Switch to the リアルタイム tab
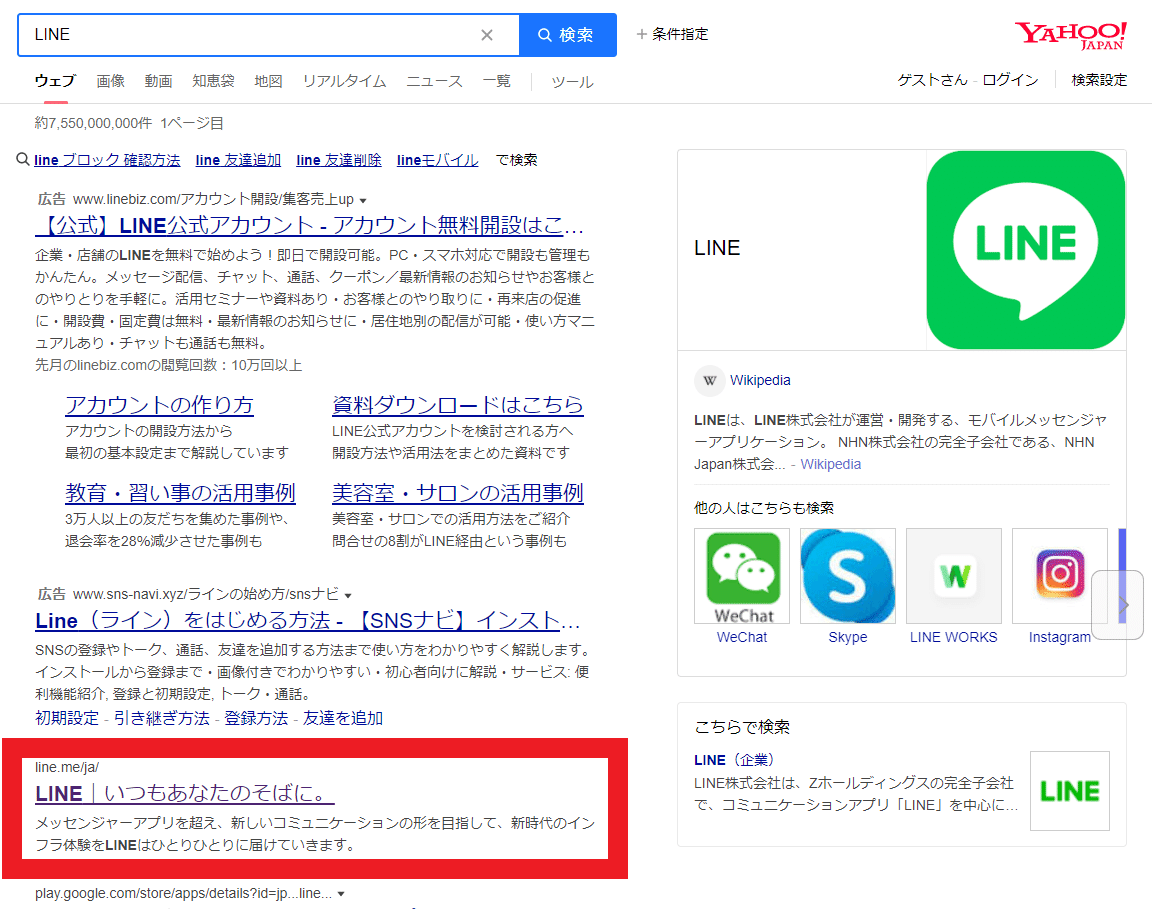The height and width of the screenshot is (909, 1152). pyautogui.click(x=345, y=81)
